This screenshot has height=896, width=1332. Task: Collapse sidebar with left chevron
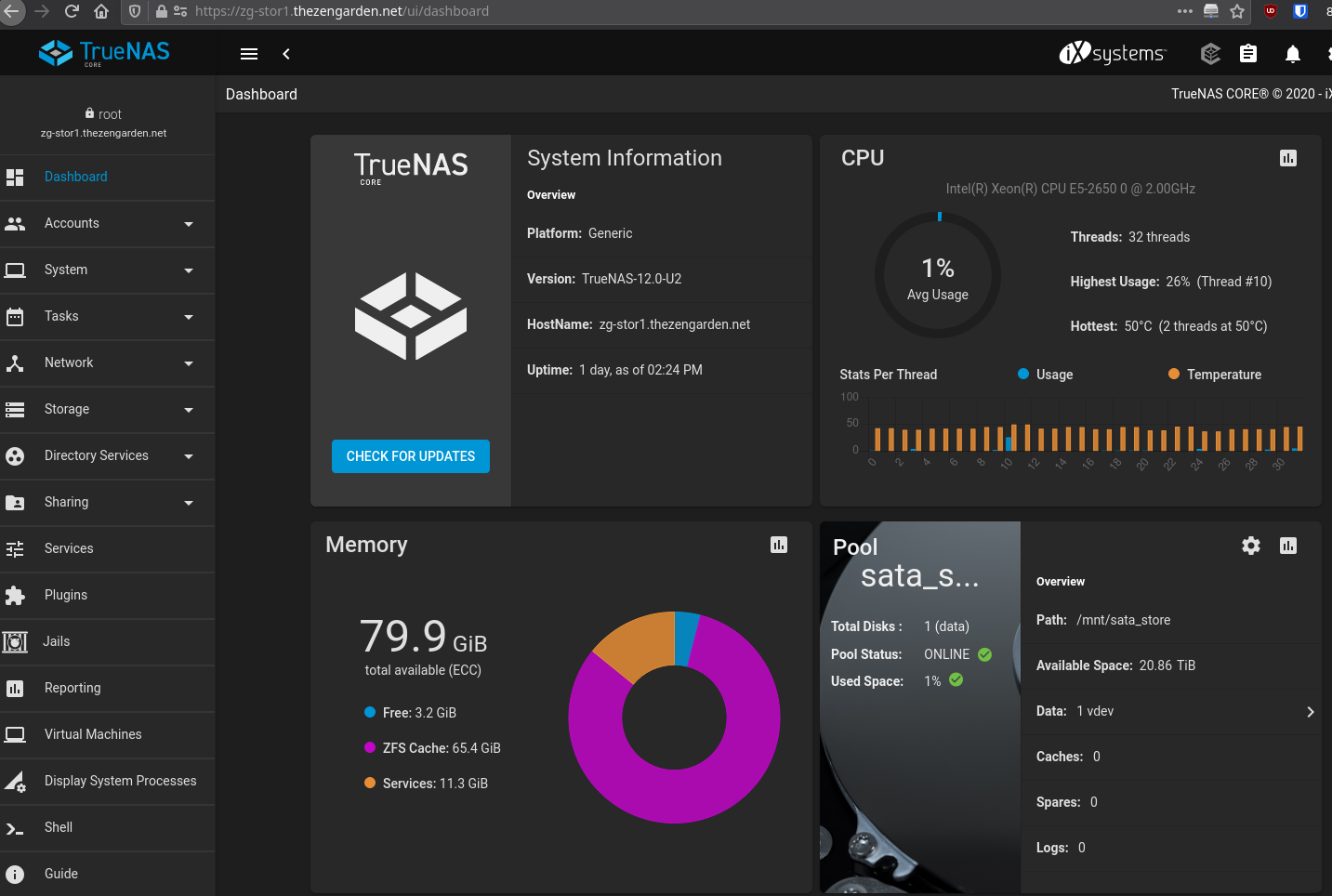(286, 54)
